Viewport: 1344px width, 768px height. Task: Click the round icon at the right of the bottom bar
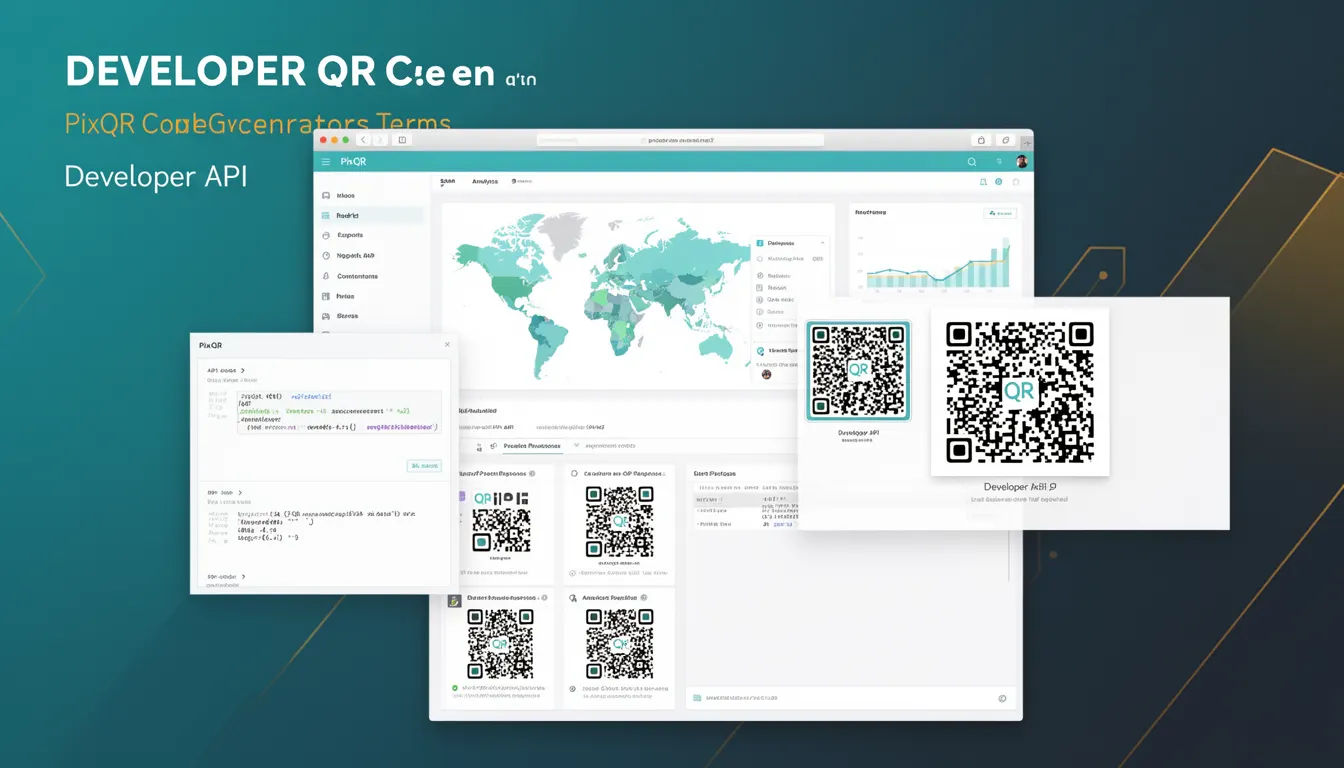[1003, 699]
